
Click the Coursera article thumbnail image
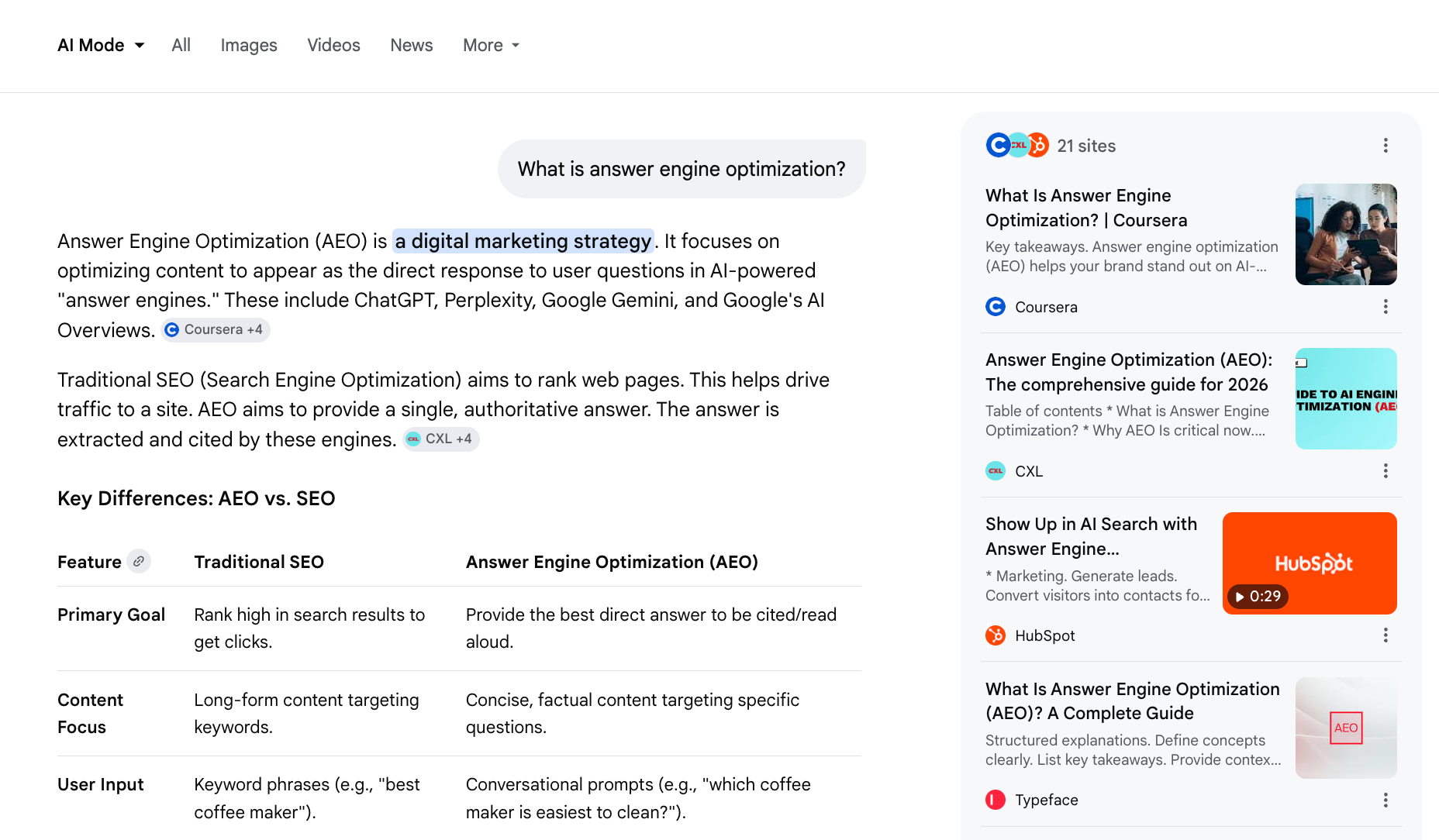[x=1346, y=234]
